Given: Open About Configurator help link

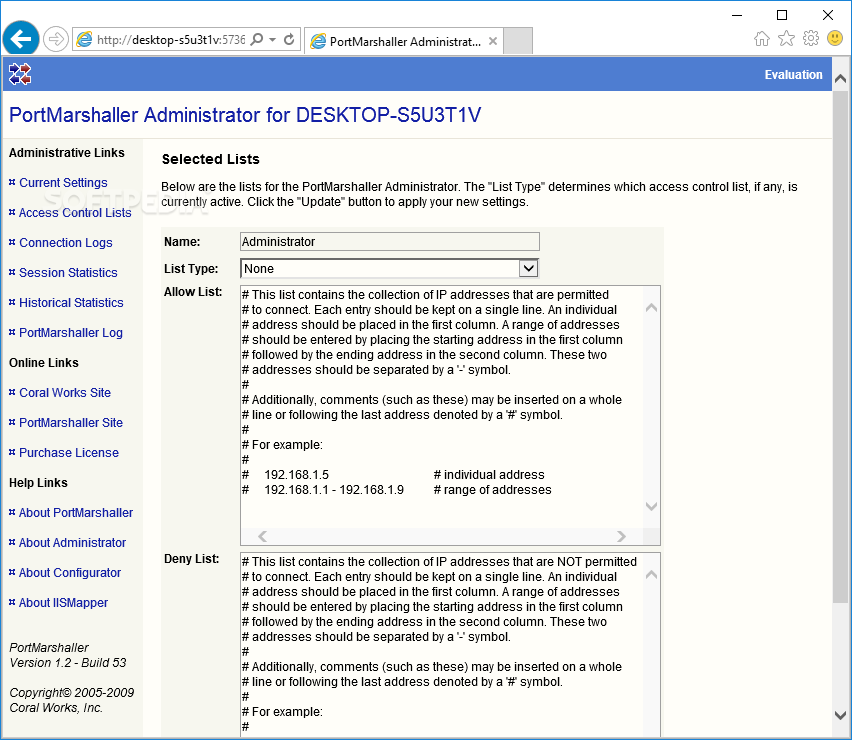Looking at the screenshot, I should 70,573.
